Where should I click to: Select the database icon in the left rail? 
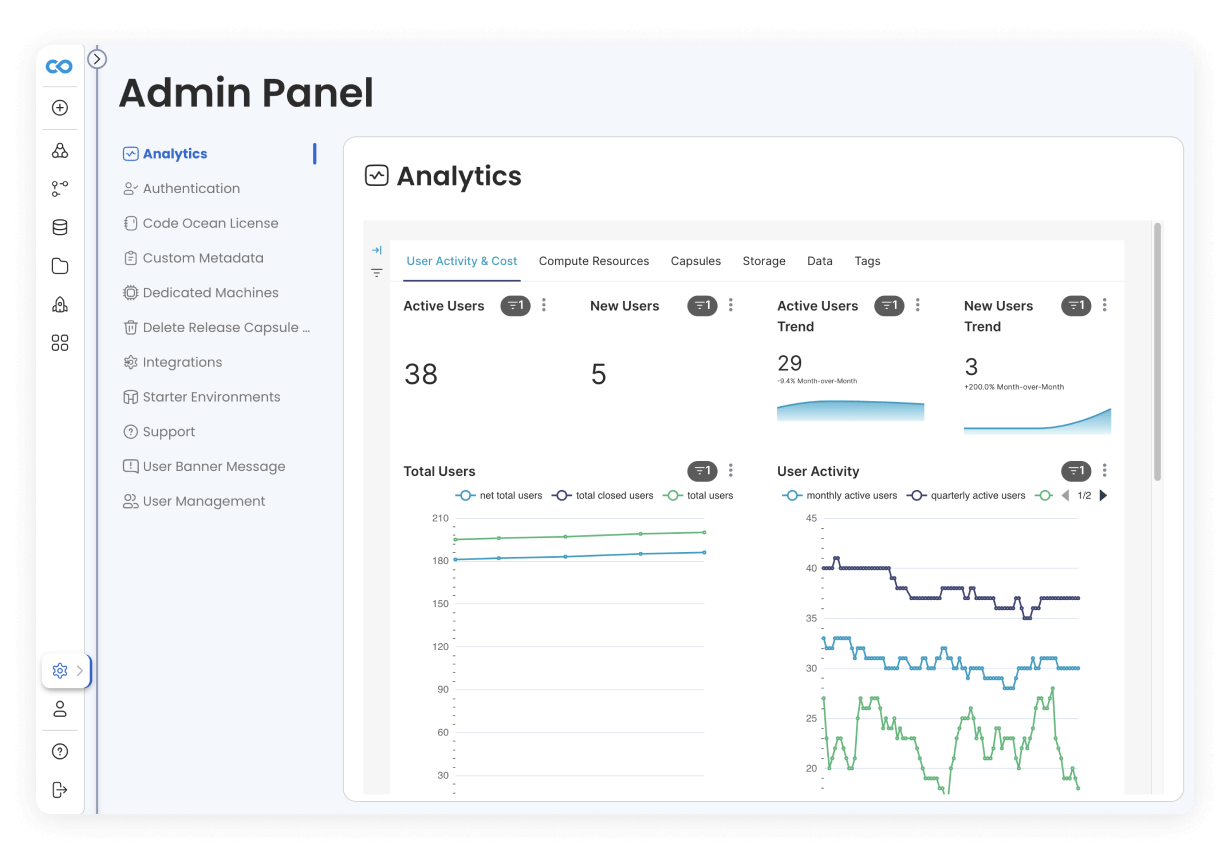coord(59,226)
